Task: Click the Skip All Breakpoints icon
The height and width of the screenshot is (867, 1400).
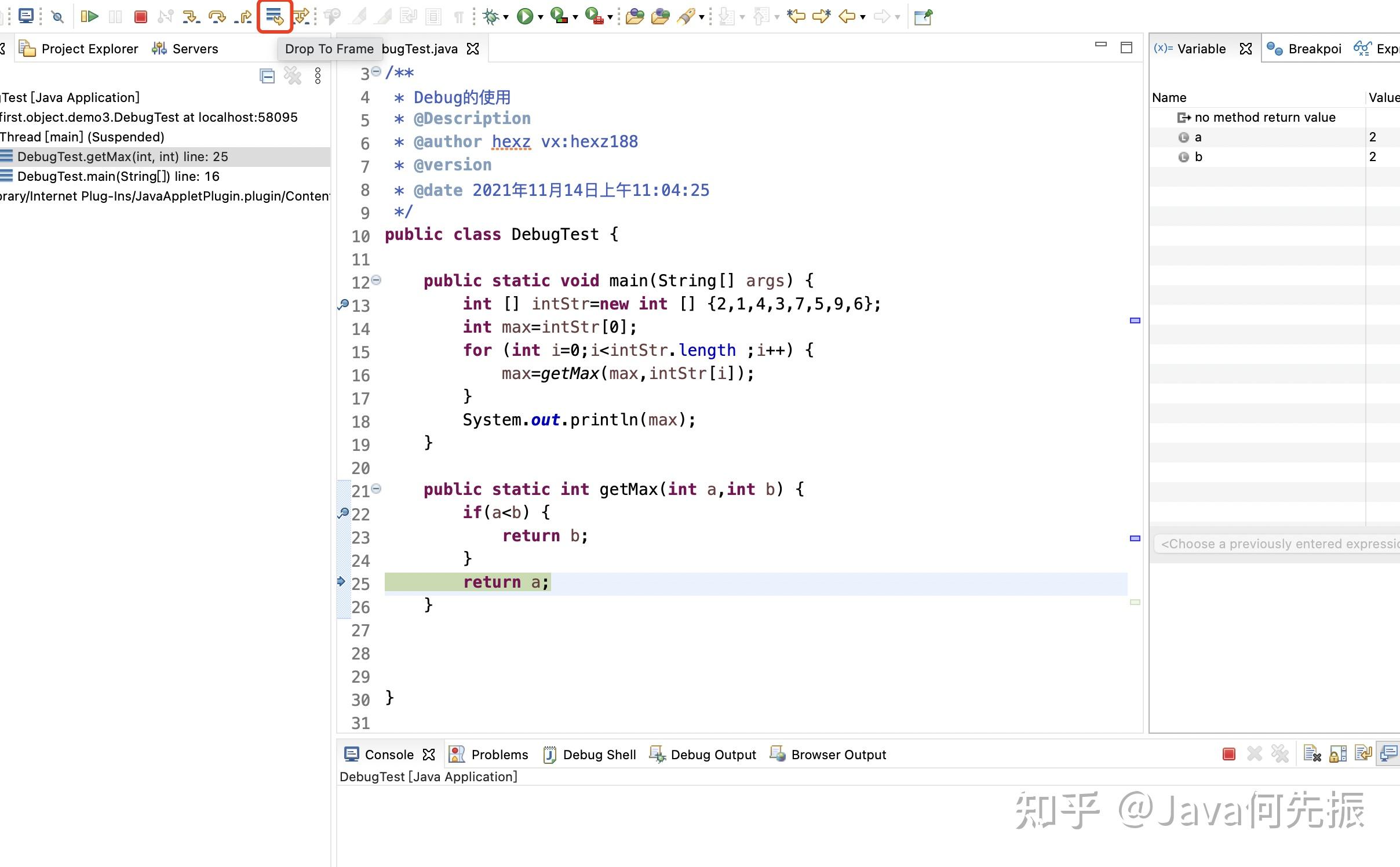Action: pyautogui.click(x=57, y=16)
